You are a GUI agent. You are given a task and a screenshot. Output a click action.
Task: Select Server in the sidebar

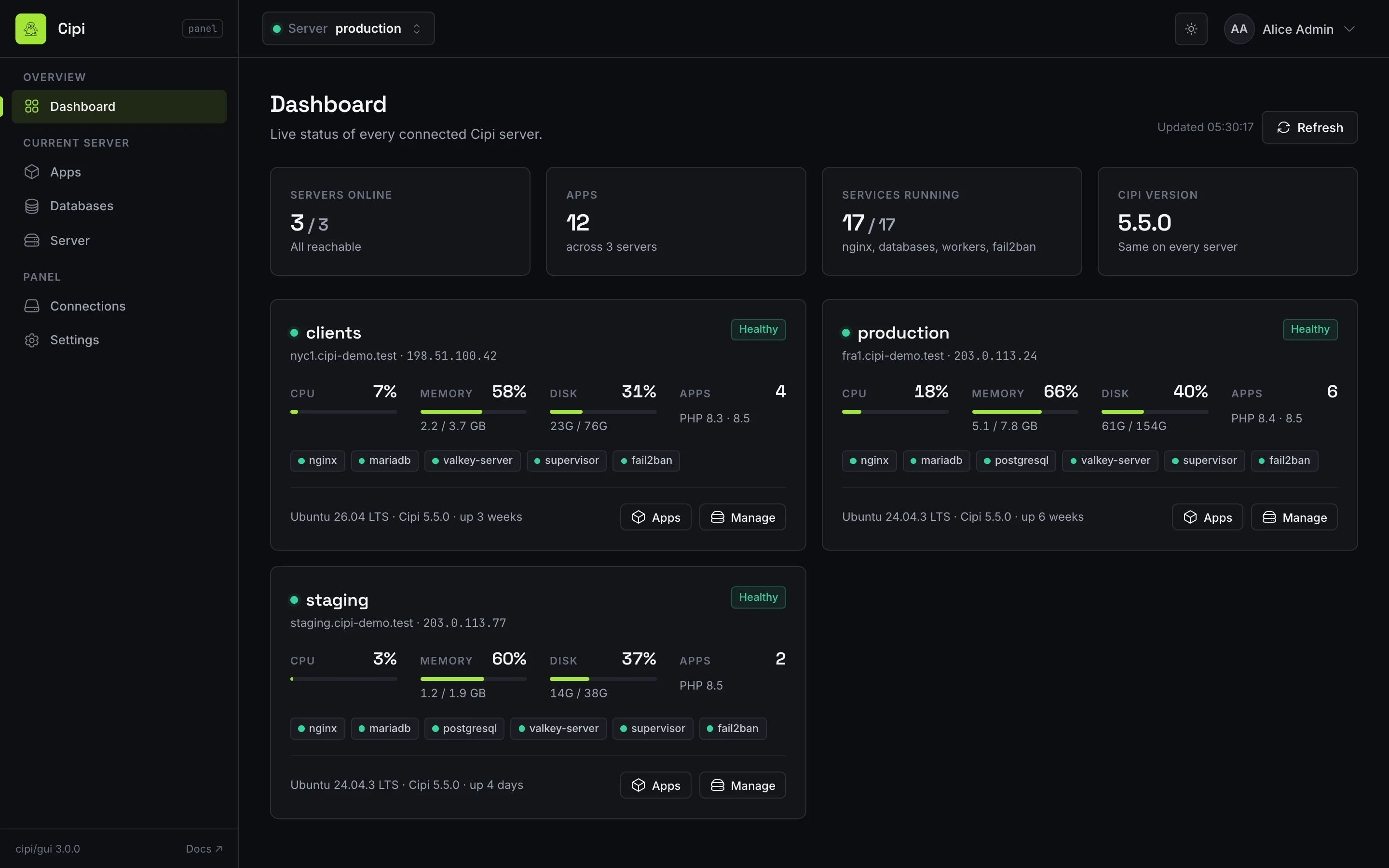tap(119, 240)
